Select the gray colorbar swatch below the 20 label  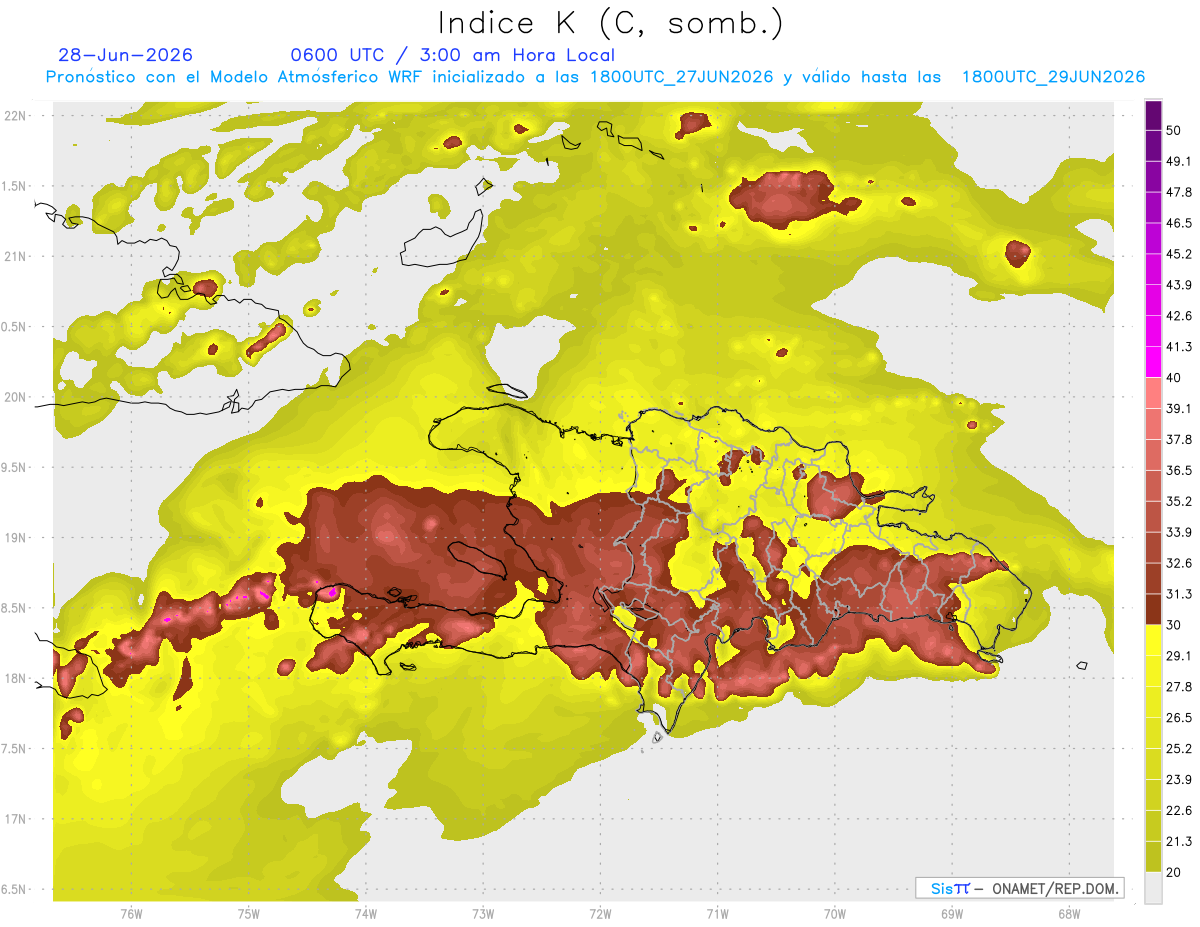[1153, 888]
